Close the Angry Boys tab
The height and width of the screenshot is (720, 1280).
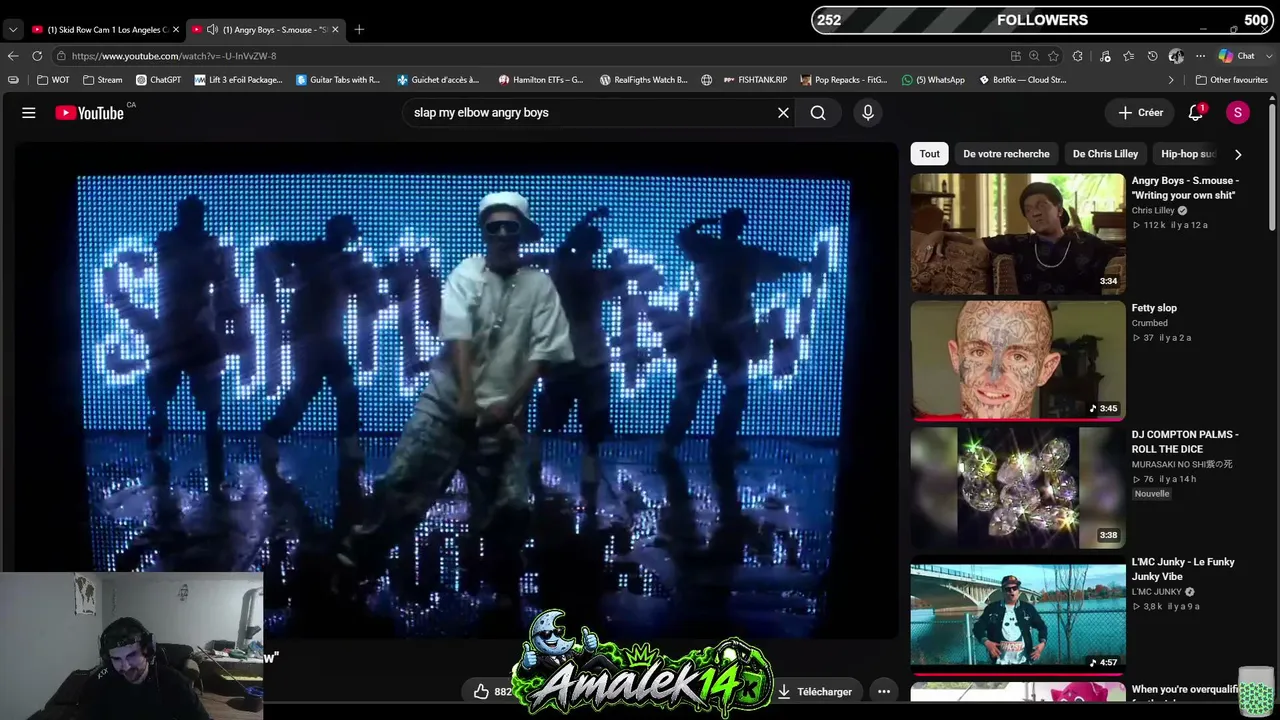pos(335,29)
